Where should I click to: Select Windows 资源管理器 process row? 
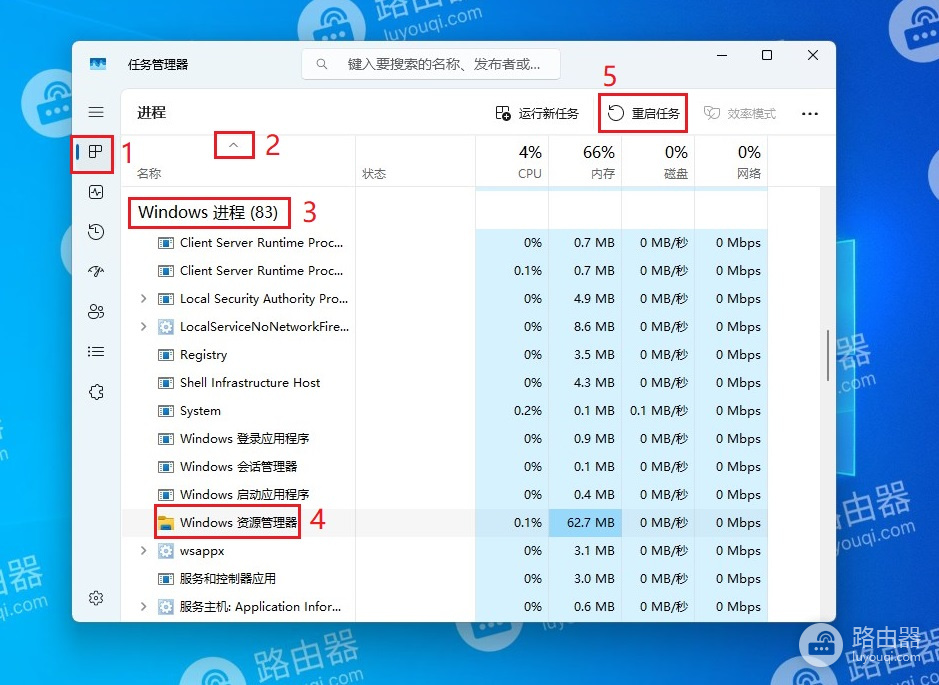444,523
